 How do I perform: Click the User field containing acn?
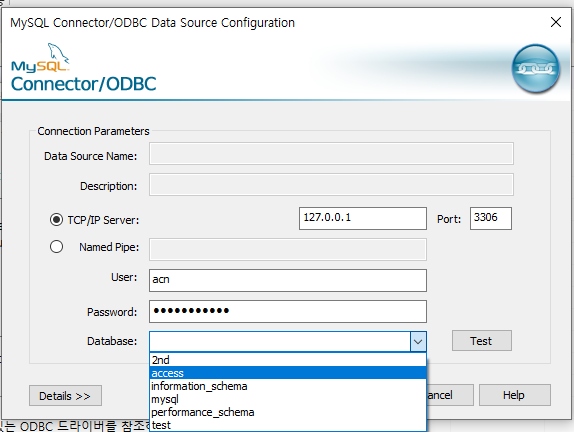[x=288, y=280]
